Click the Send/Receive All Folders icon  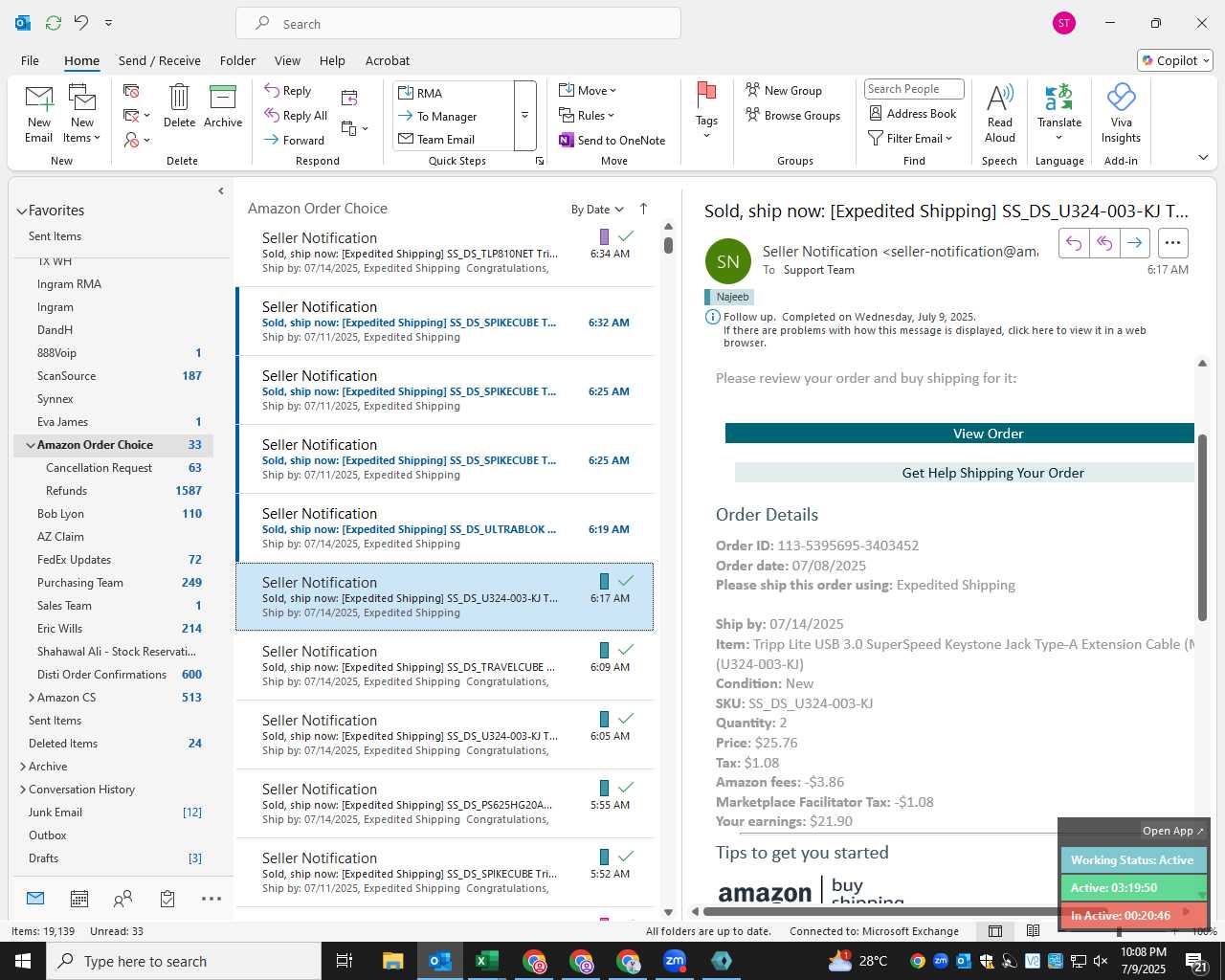(54, 23)
